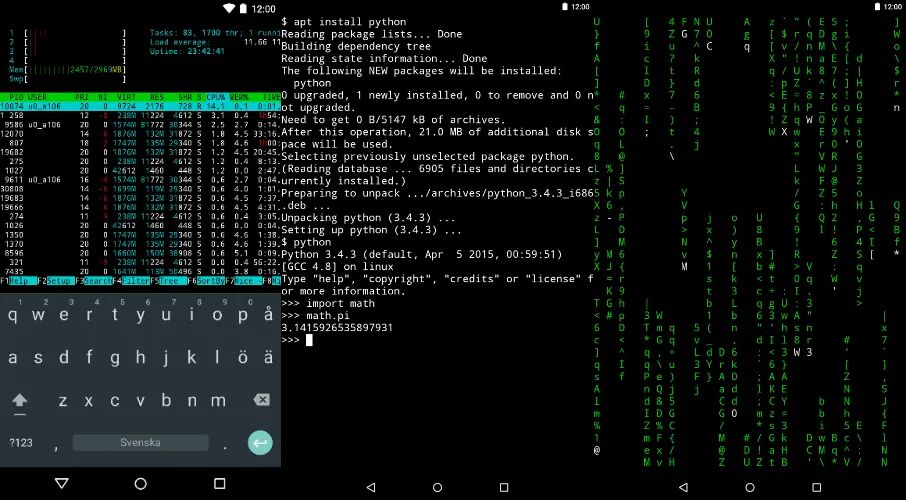Open F6 SortBy in htop
The height and width of the screenshot is (500, 906).
206,281
